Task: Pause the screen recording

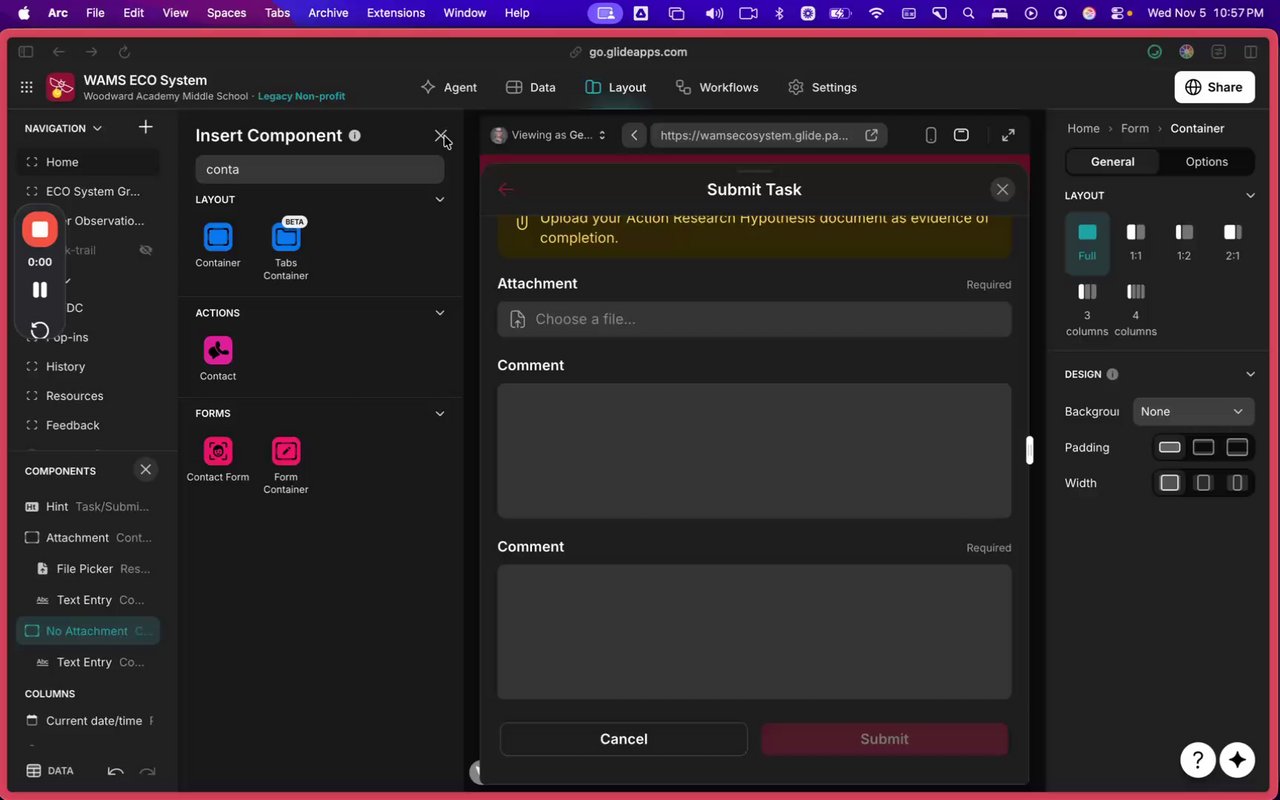Action: pos(40,290)
